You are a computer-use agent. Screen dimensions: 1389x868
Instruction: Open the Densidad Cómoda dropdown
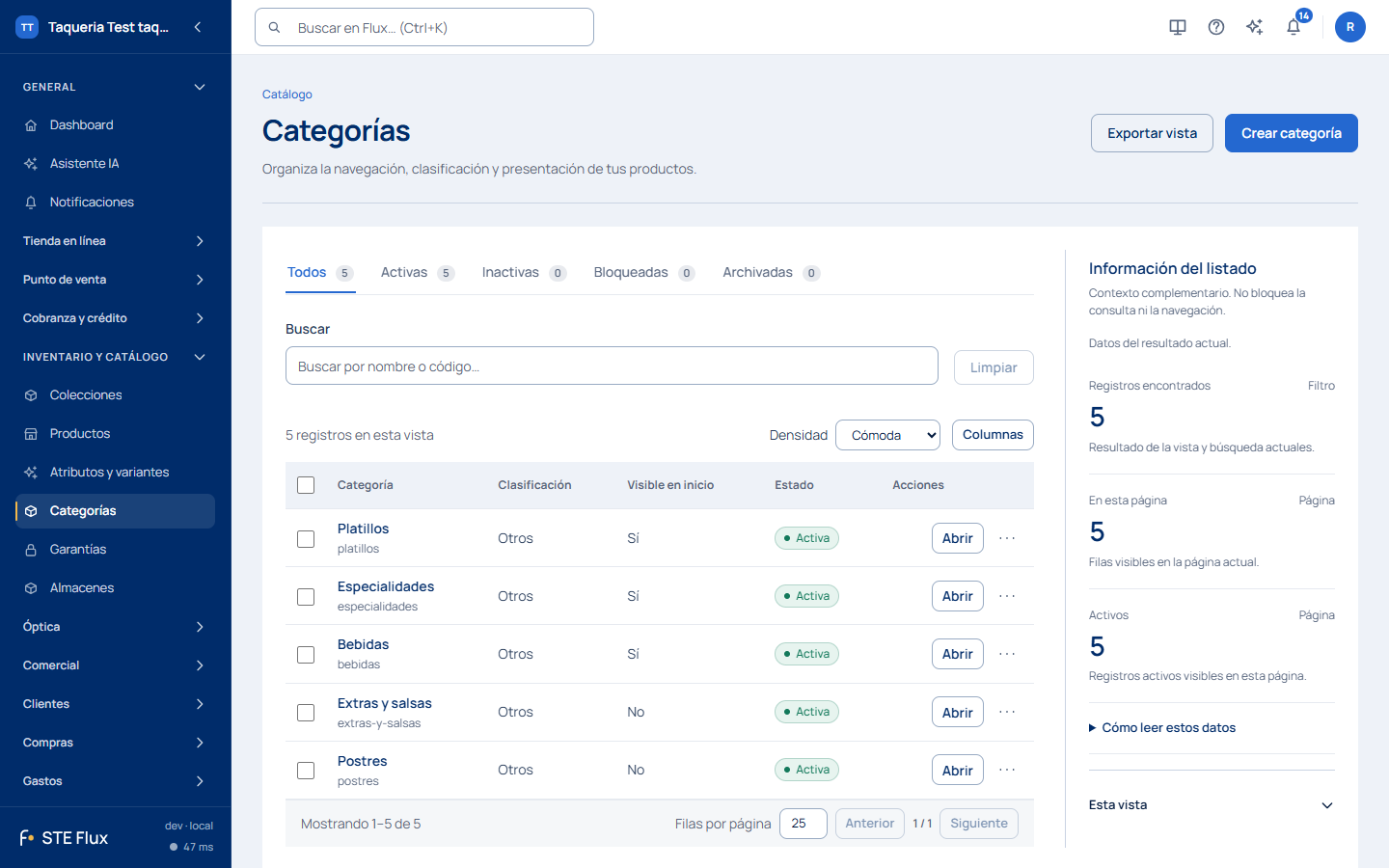point(887,435)
